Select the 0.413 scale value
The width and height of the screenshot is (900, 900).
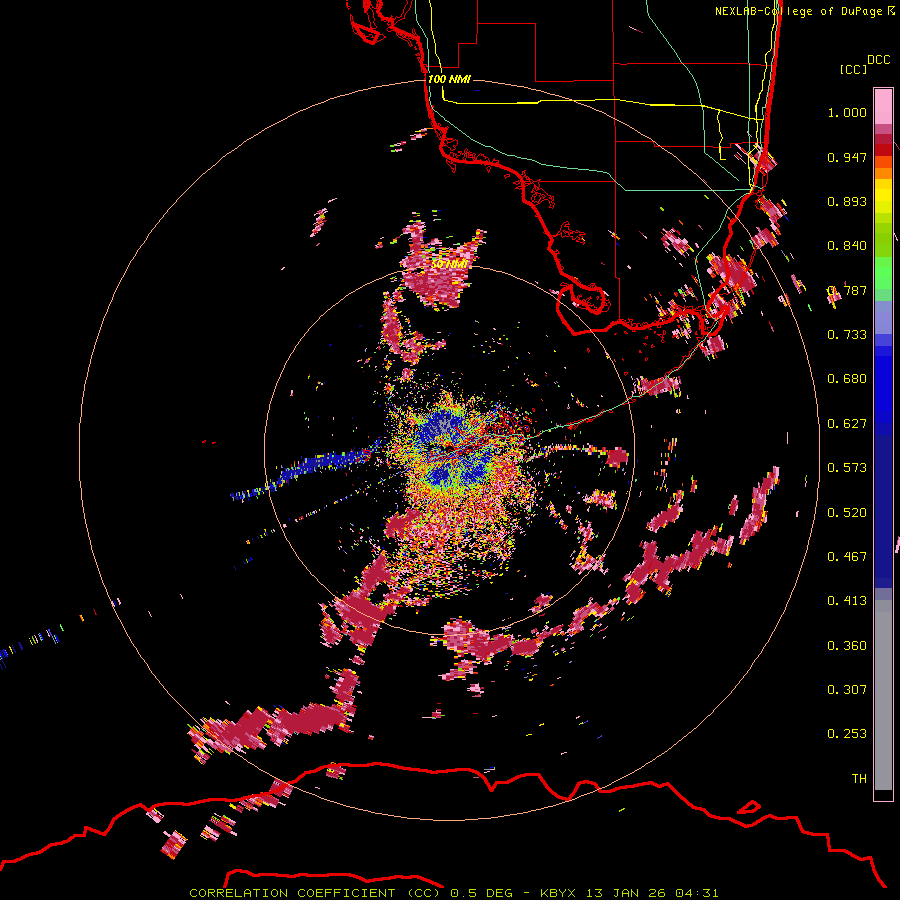[847, 601]
